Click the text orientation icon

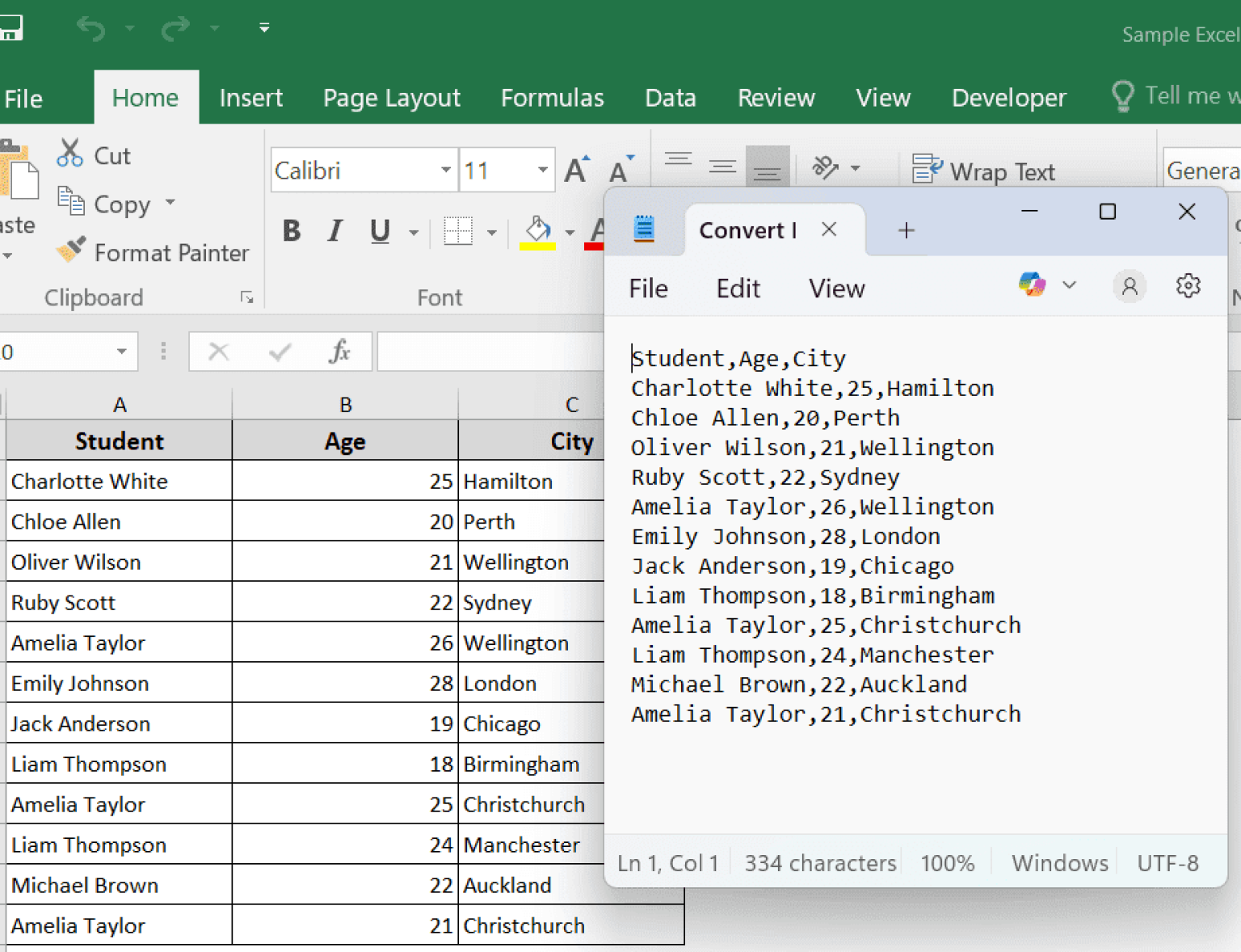click(x=825, y=168)
